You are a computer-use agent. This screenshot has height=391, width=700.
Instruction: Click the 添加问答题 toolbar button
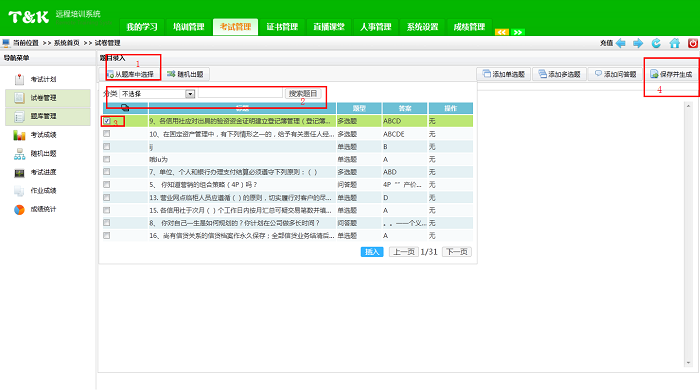[x=615, y=74]
